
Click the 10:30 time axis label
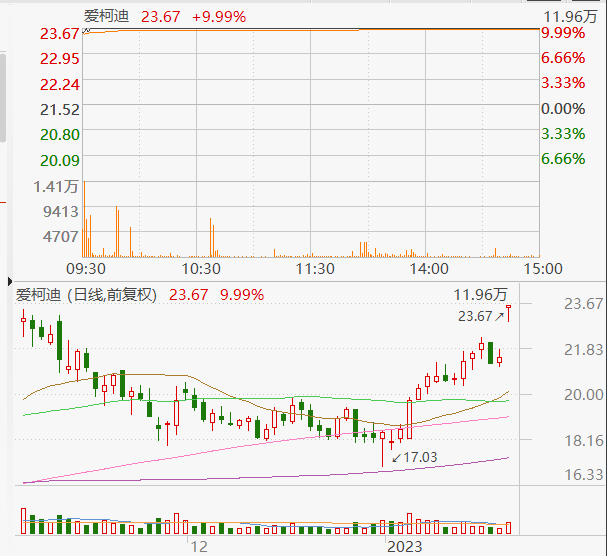click(x=201, y=269)
